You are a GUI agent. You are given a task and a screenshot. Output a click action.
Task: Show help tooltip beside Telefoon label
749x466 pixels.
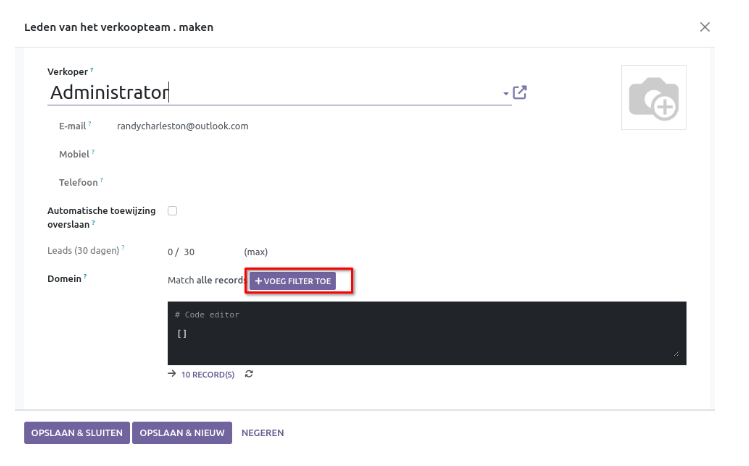point(102,180)
